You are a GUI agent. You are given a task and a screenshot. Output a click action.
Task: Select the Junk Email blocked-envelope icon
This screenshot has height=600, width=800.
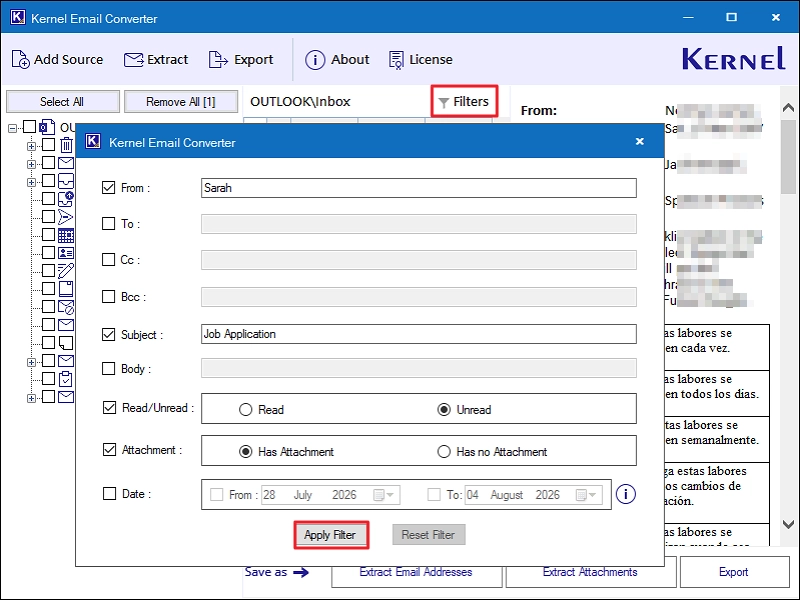tap(66, 307)
